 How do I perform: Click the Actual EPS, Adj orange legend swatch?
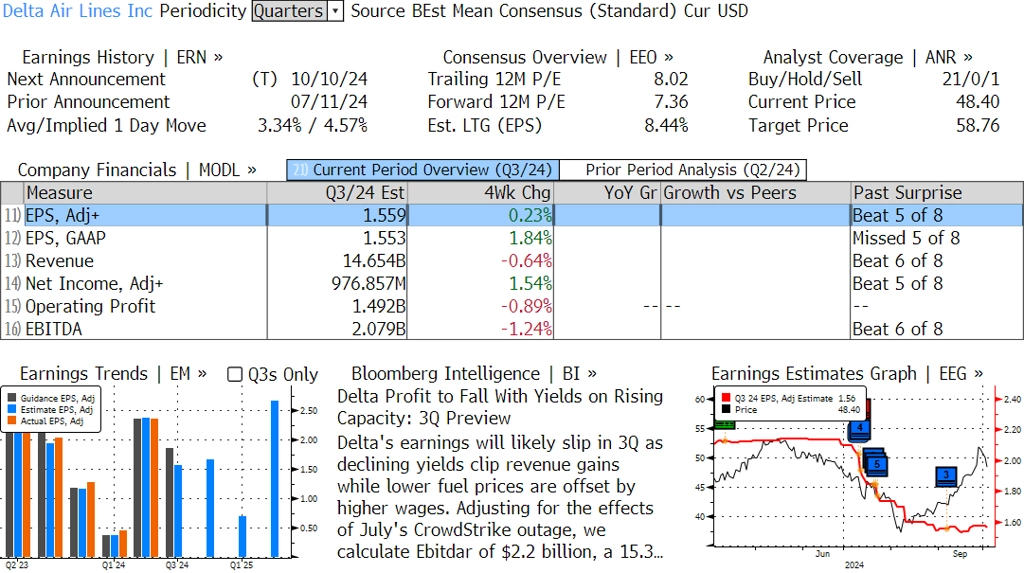12,421
